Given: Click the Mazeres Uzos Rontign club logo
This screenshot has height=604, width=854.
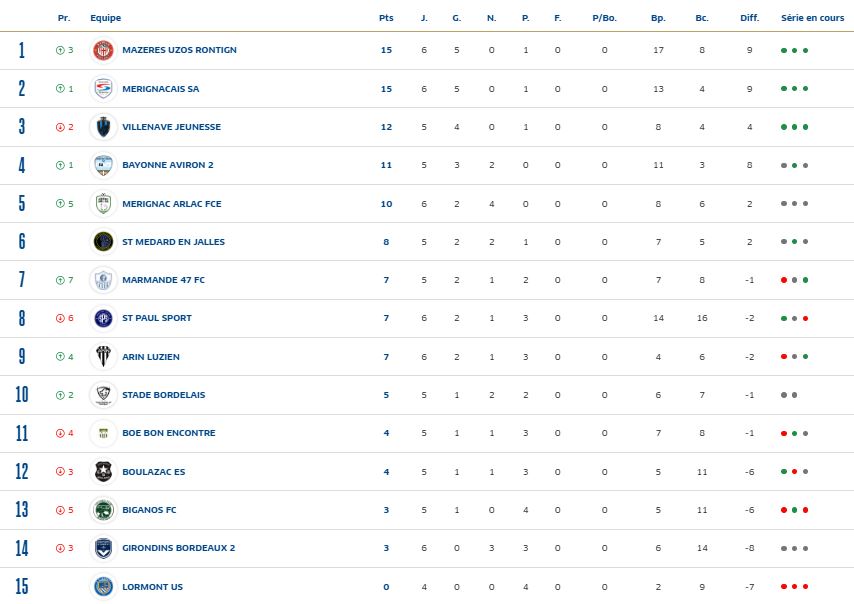Looking at the screenshot, I should click(x=104, y=50).
